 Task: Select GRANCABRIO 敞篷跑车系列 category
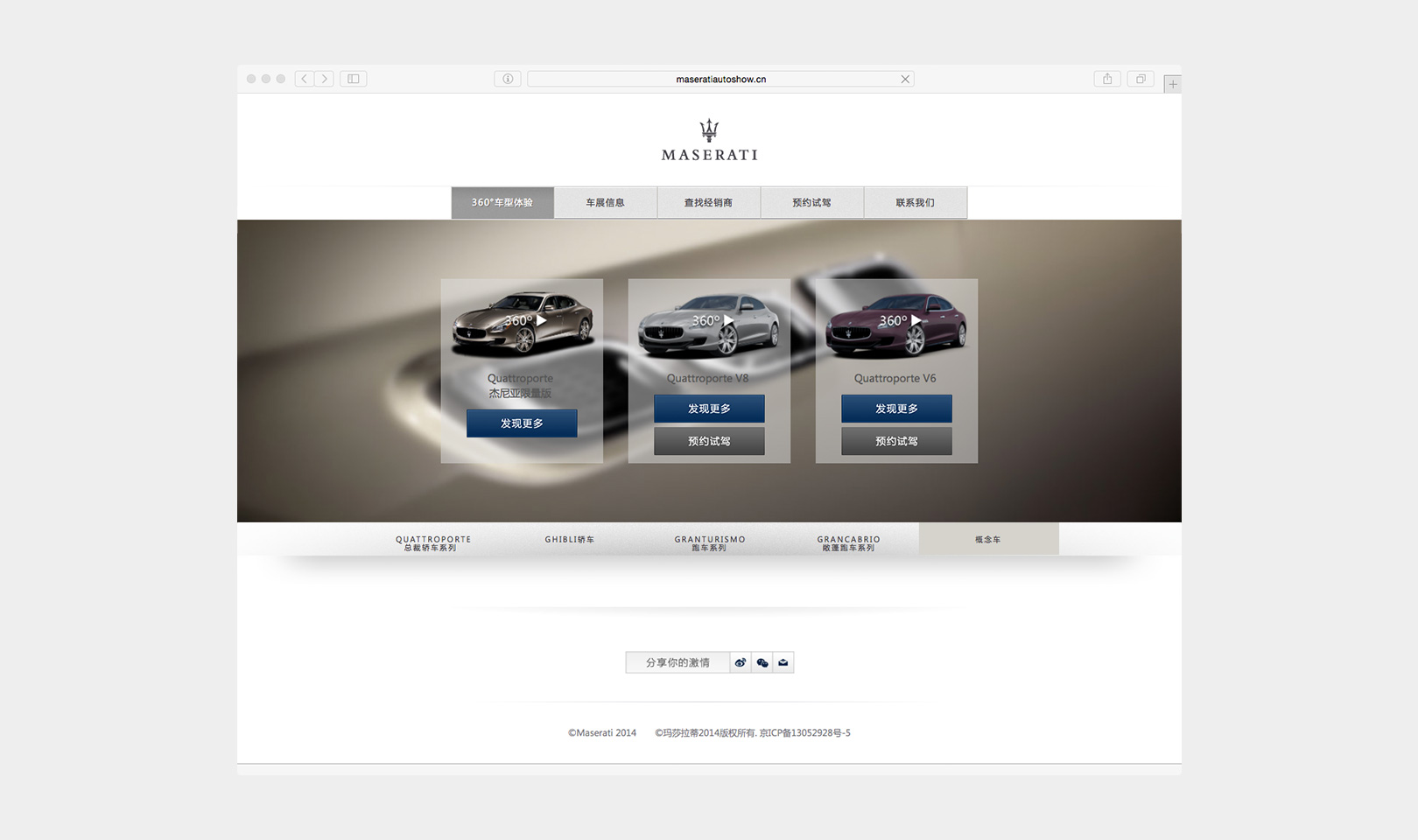[849, 543]
